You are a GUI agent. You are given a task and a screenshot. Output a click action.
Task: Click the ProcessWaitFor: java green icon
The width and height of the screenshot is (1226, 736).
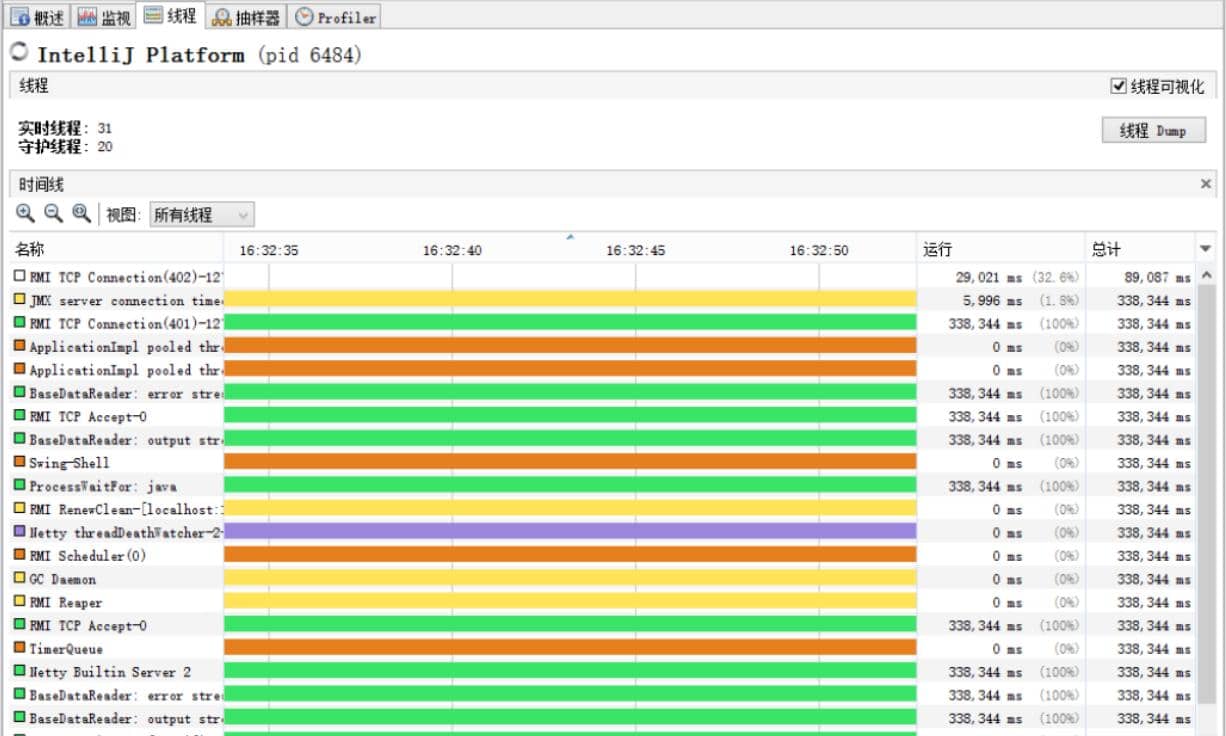[x=19, y=485]
